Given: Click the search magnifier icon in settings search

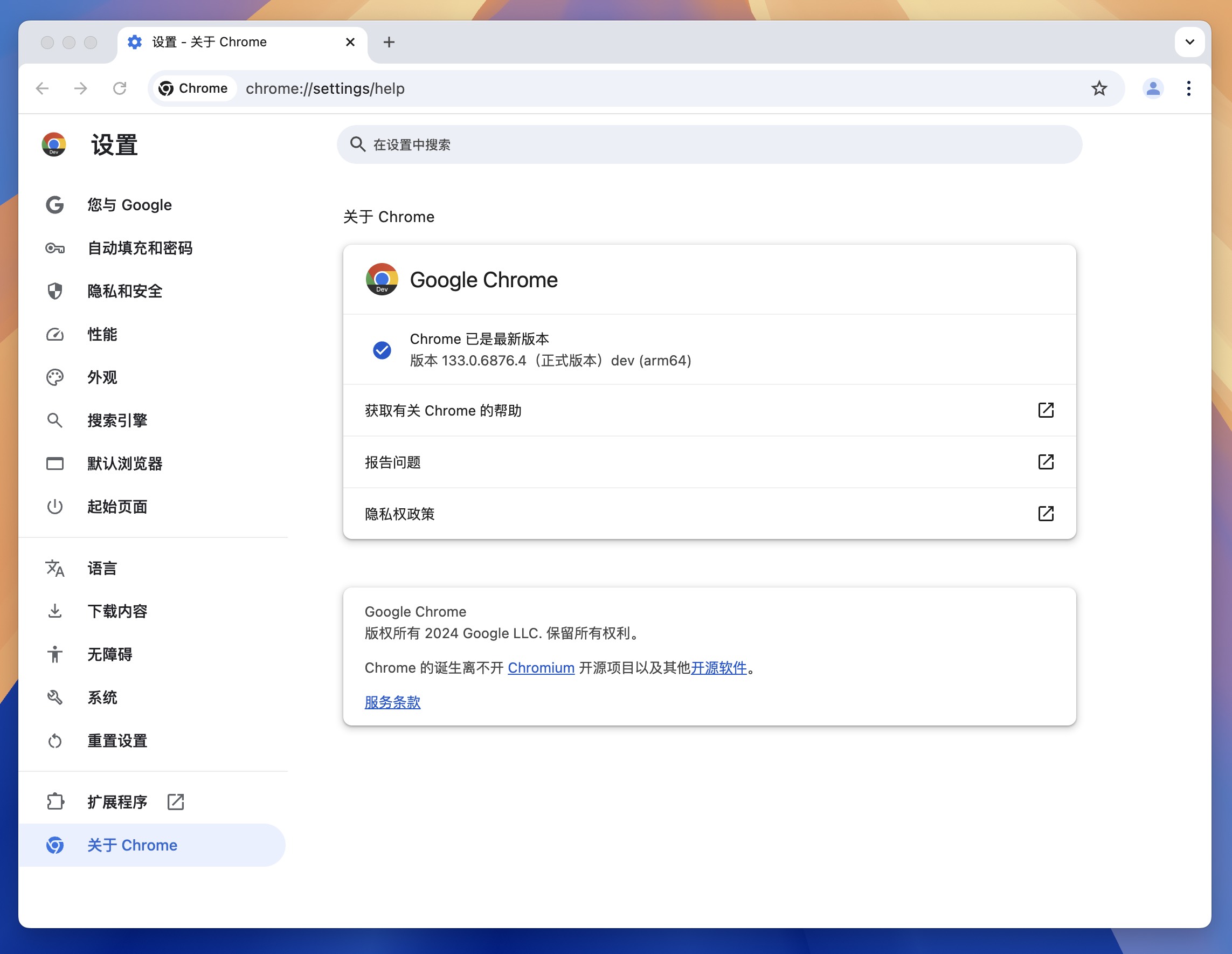Looking at the screenshot, I should pos(358,144).
